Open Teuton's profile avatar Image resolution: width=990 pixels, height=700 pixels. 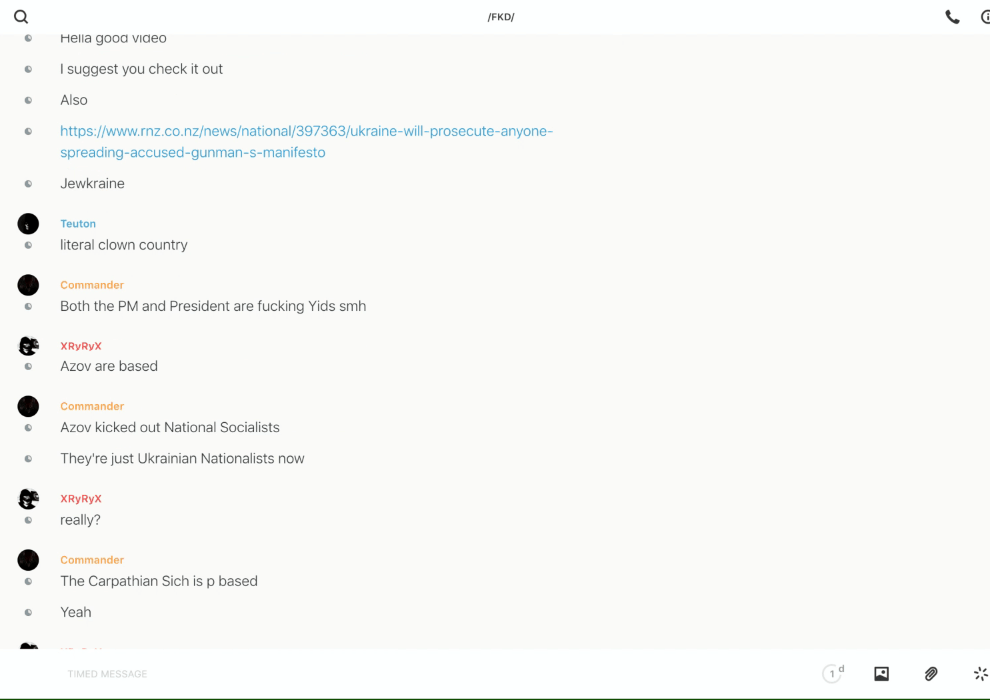(28, 224)
